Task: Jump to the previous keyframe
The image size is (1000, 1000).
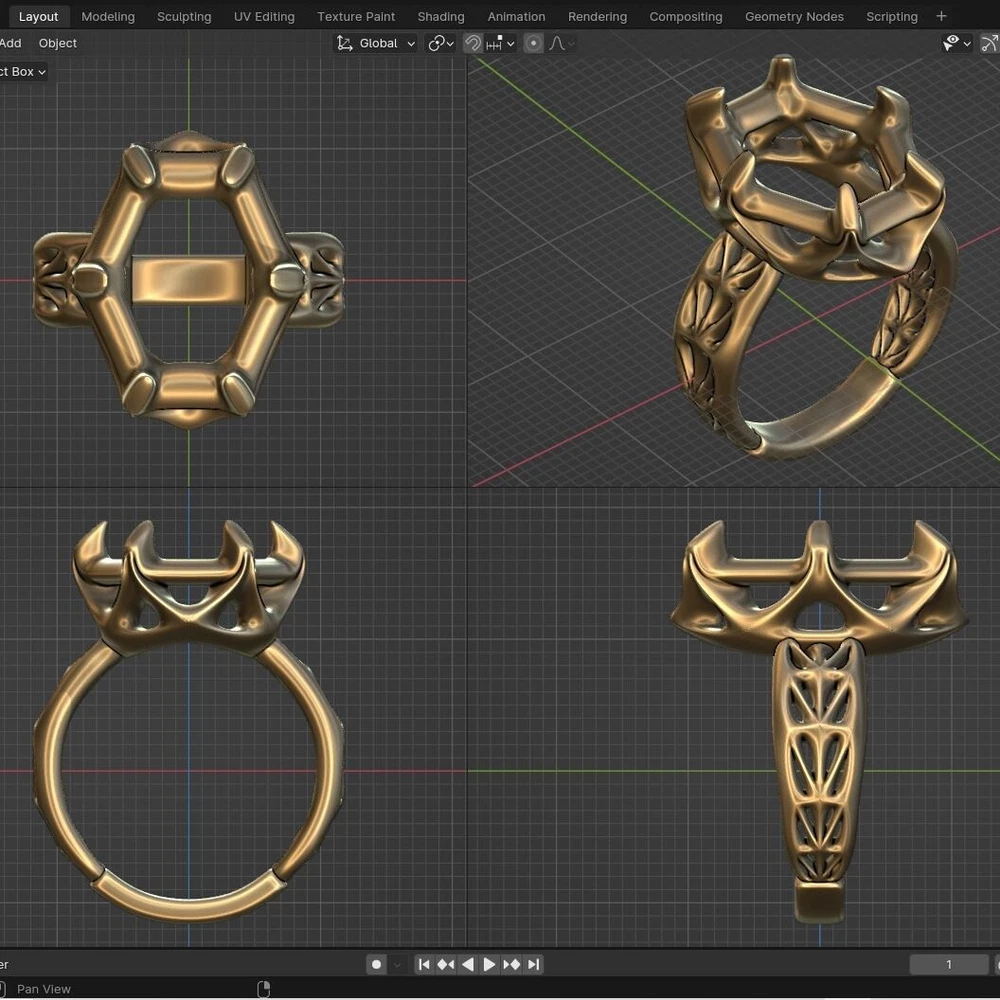Action: 446,964
